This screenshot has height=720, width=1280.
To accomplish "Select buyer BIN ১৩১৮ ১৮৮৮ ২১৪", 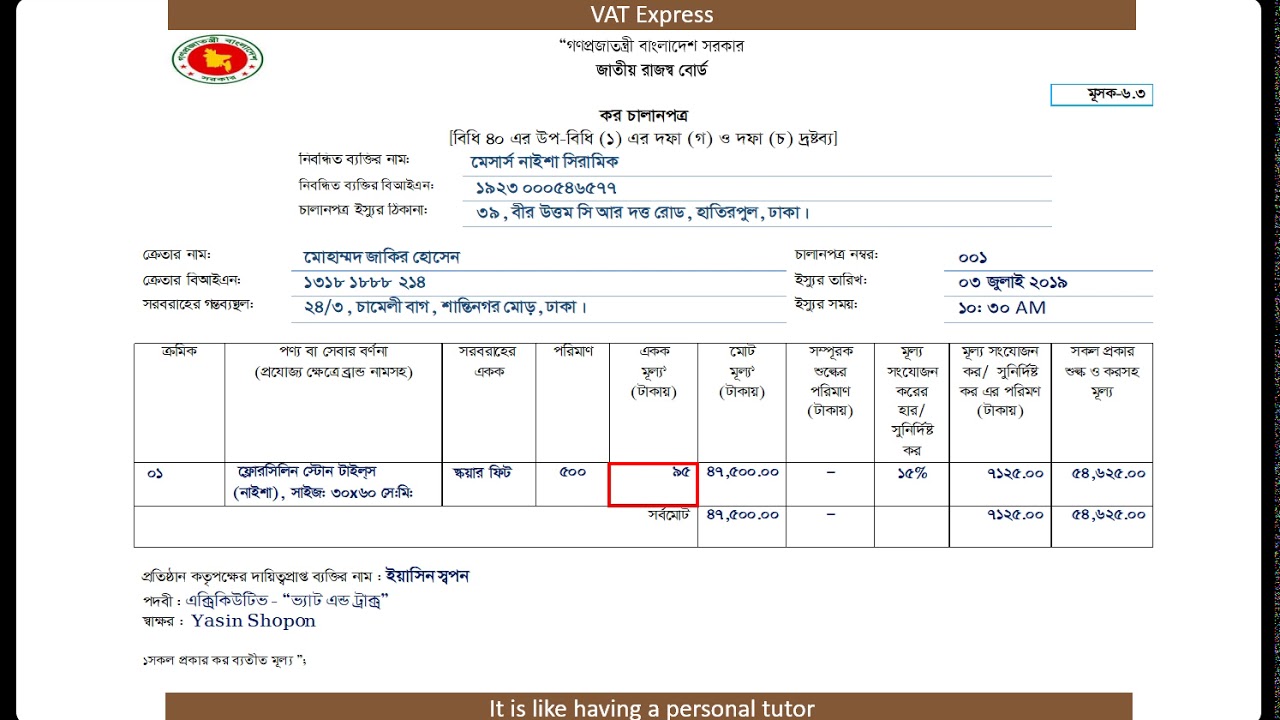I will (x=365, y=283).
